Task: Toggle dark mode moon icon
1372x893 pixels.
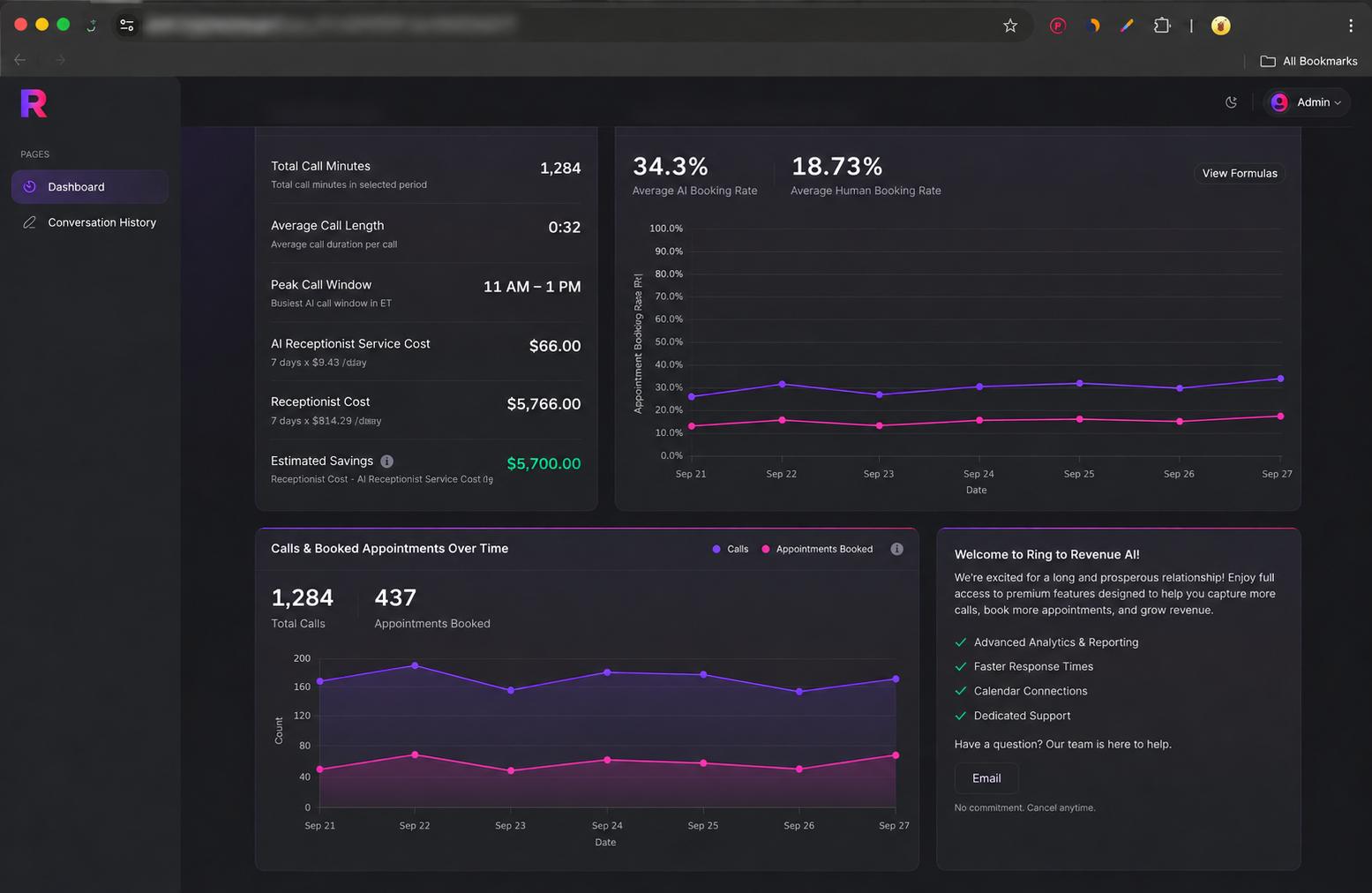Action: click(x=1232, y=102)
